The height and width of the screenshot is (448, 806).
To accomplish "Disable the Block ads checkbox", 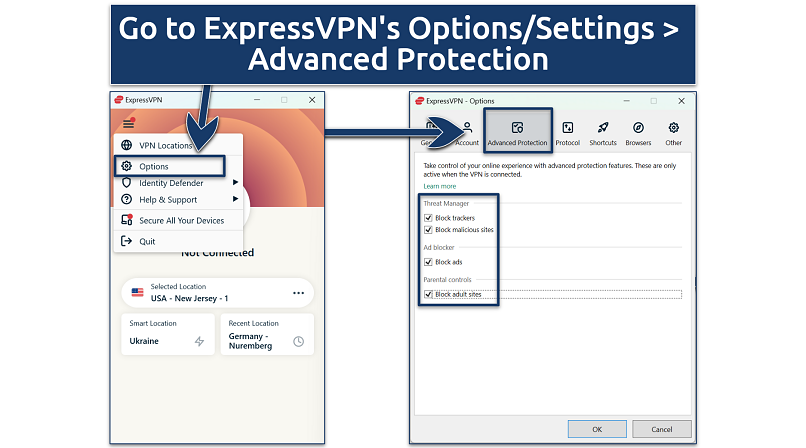I will coord(429,262).
